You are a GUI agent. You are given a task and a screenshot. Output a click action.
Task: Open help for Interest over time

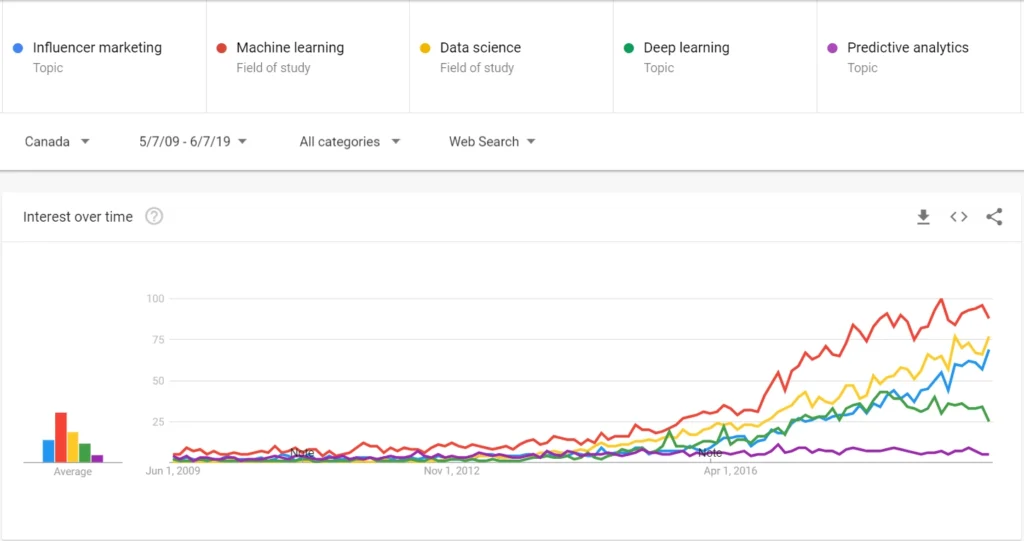click(x=154, y=217)
